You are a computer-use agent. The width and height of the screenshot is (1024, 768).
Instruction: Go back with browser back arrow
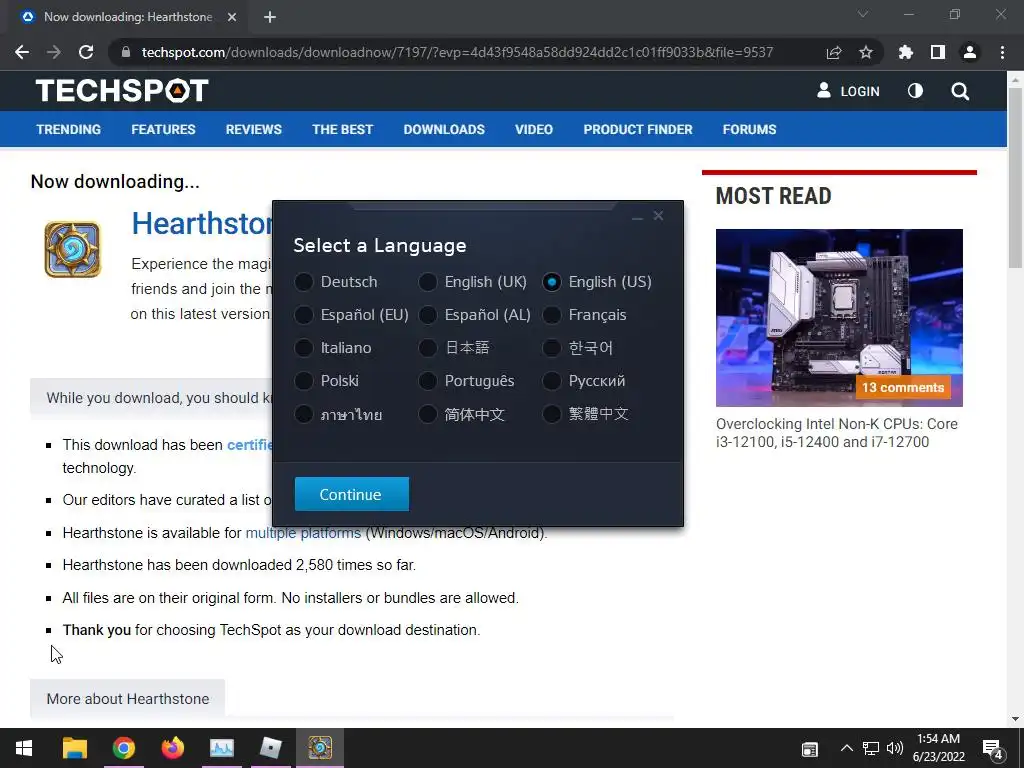tap(22, 52)
